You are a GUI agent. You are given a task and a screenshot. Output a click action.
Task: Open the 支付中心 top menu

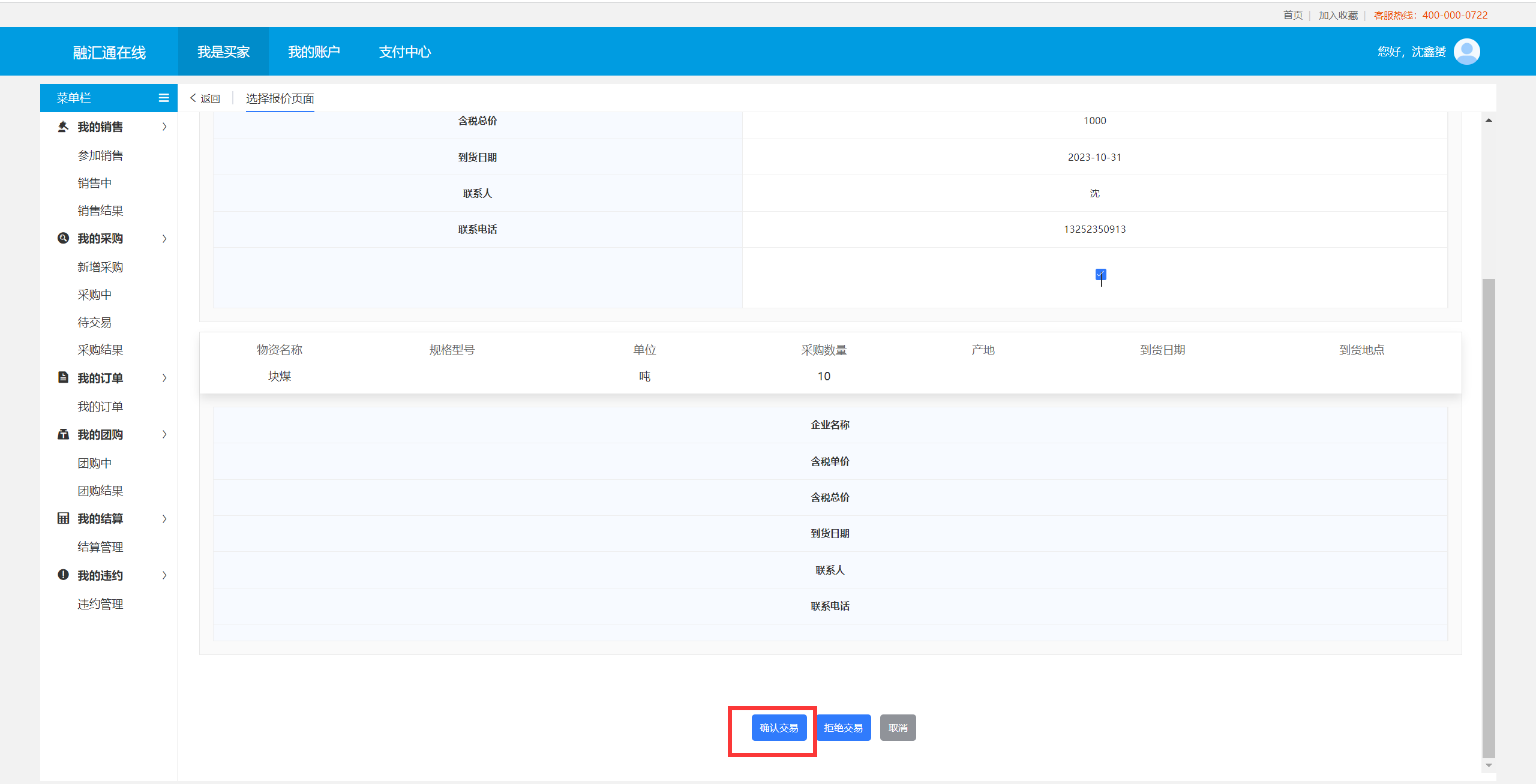point(405,52)
